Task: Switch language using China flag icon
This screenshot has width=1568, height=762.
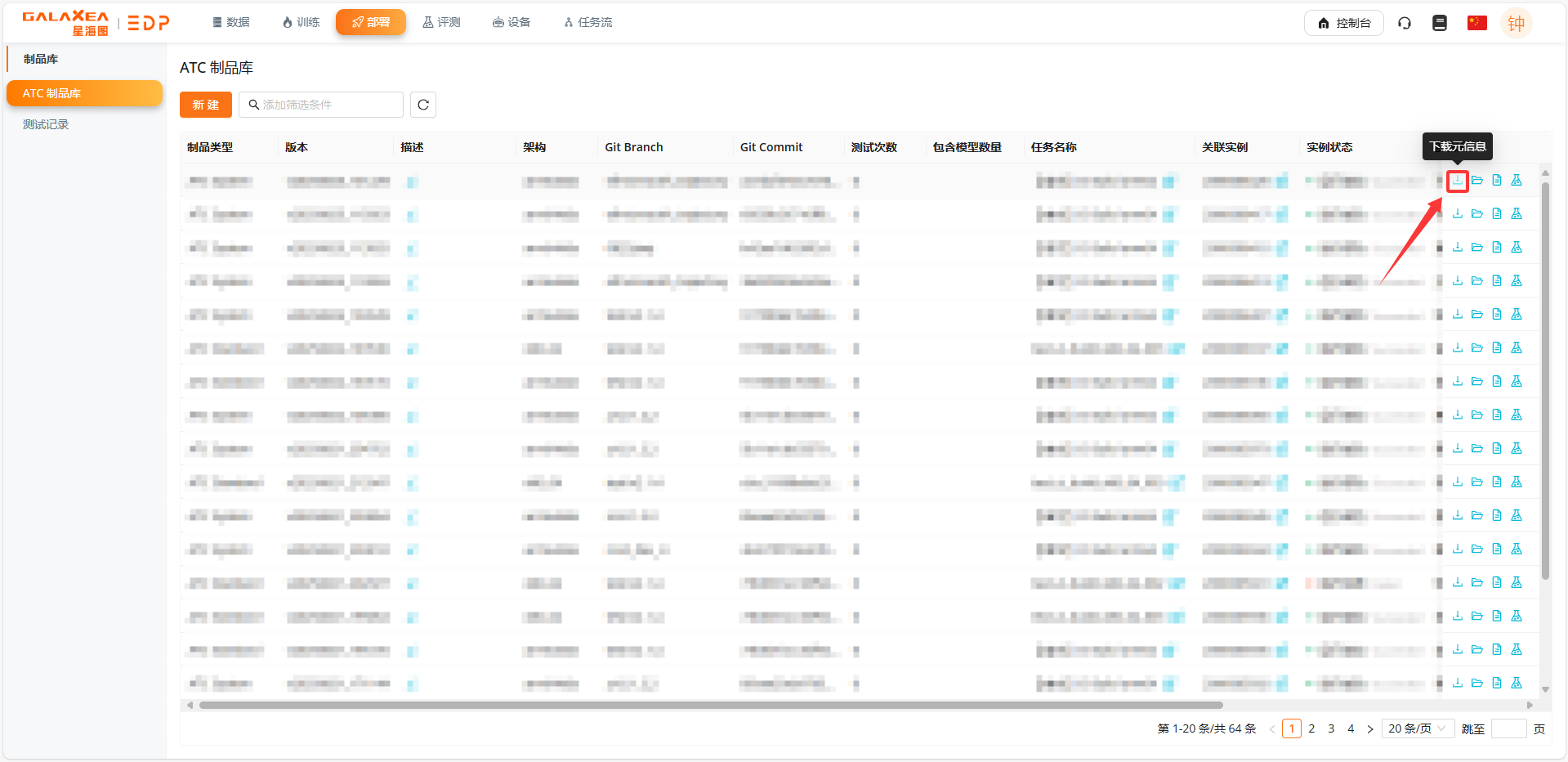Action: [x=1476, y=23]
